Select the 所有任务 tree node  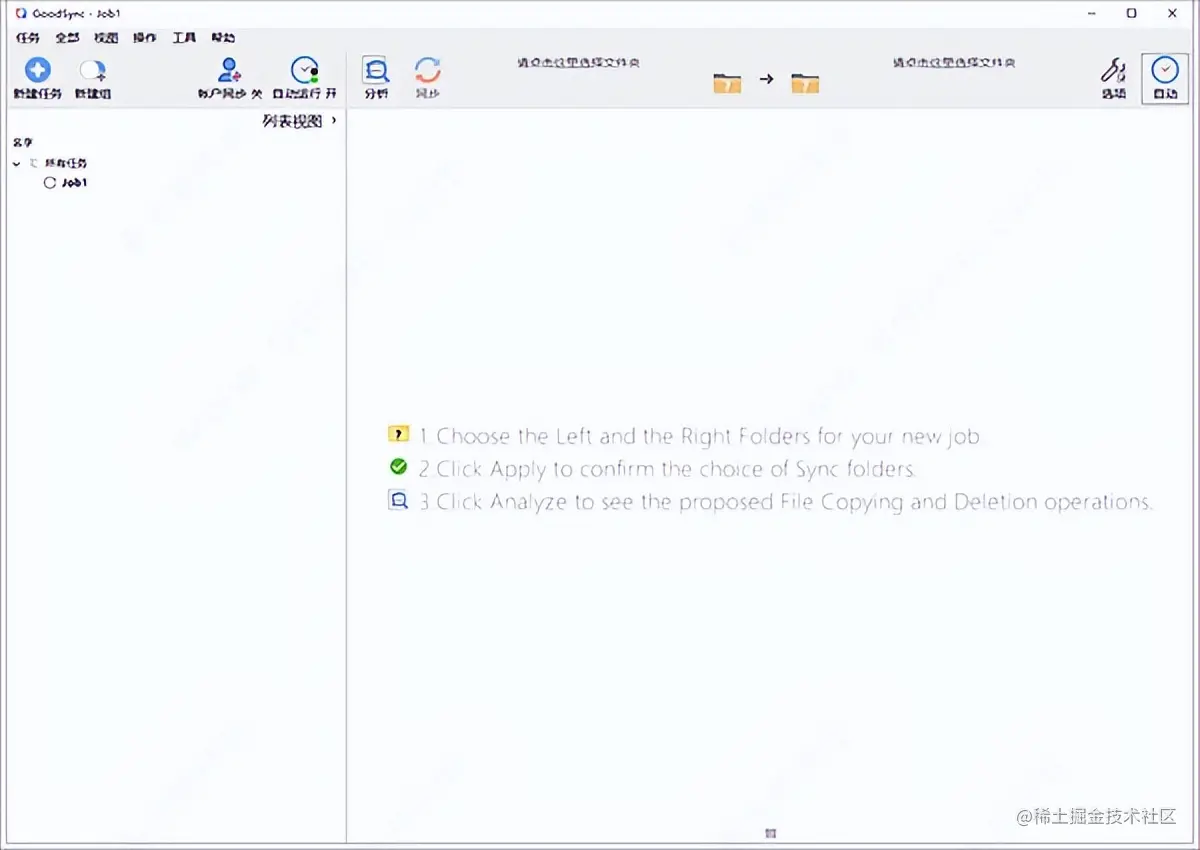point(66,163)
